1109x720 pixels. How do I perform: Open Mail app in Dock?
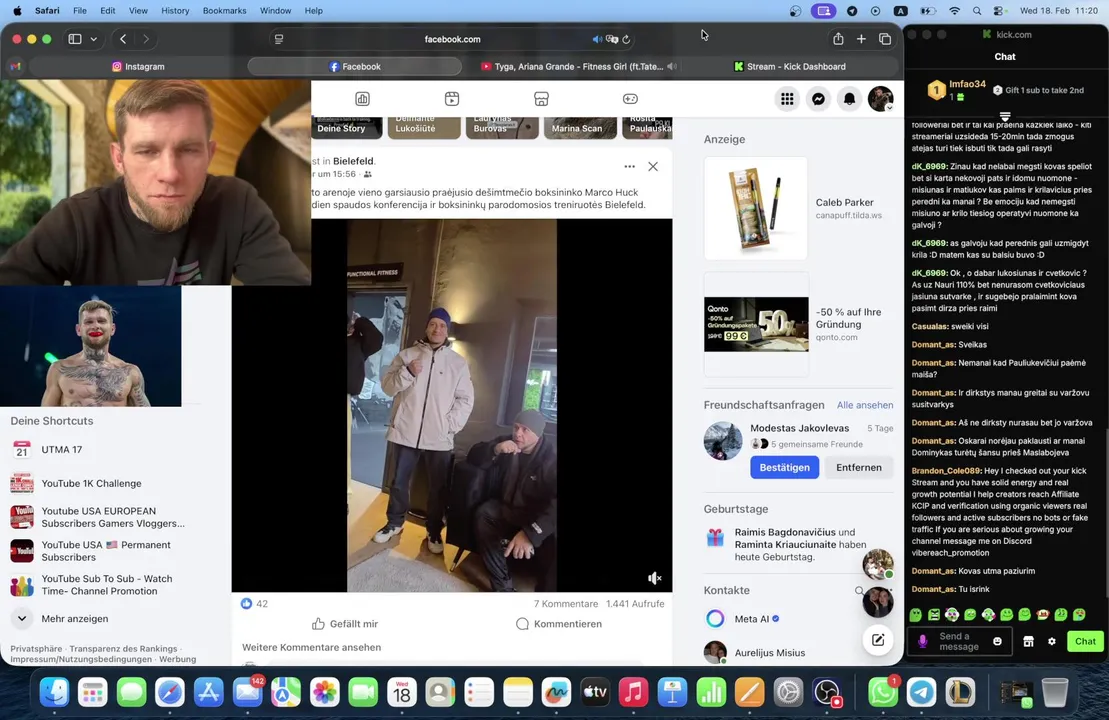coord(248,692)
